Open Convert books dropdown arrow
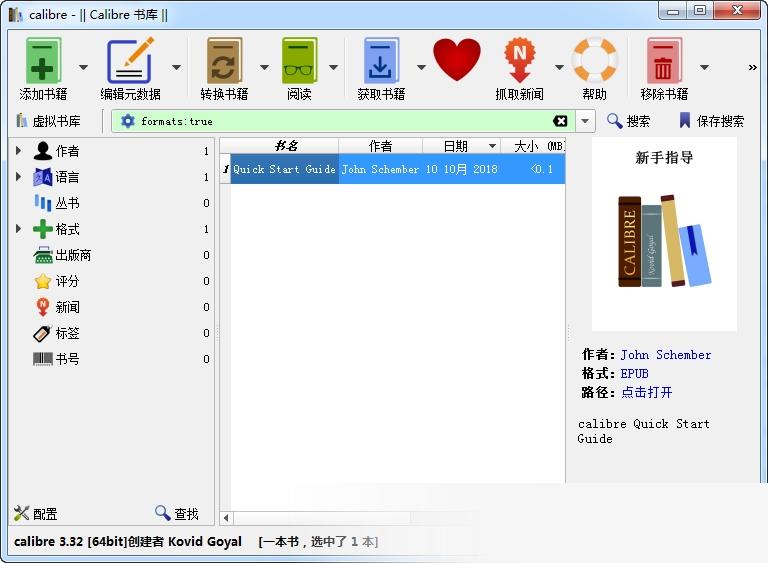 coord(264,67)
